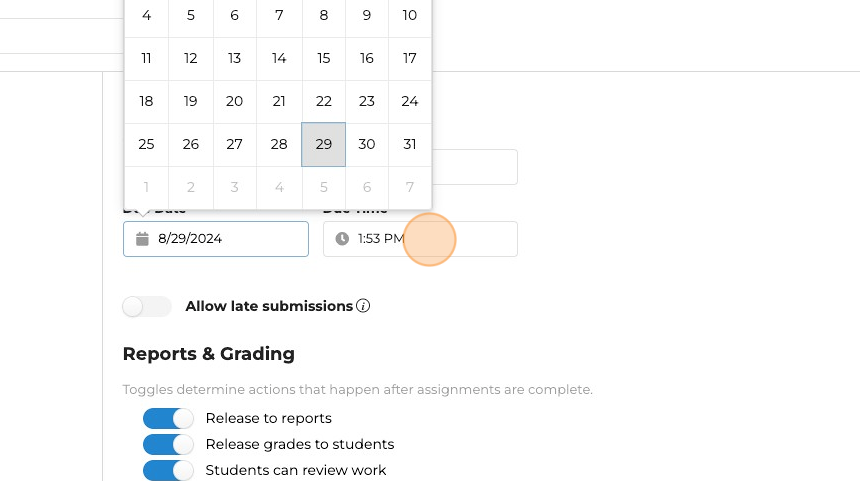Image resolution: width=860 pixels, height=481 pixels.
Task: Click greyed-out day 1 of next month
Action: coord(147,187)
